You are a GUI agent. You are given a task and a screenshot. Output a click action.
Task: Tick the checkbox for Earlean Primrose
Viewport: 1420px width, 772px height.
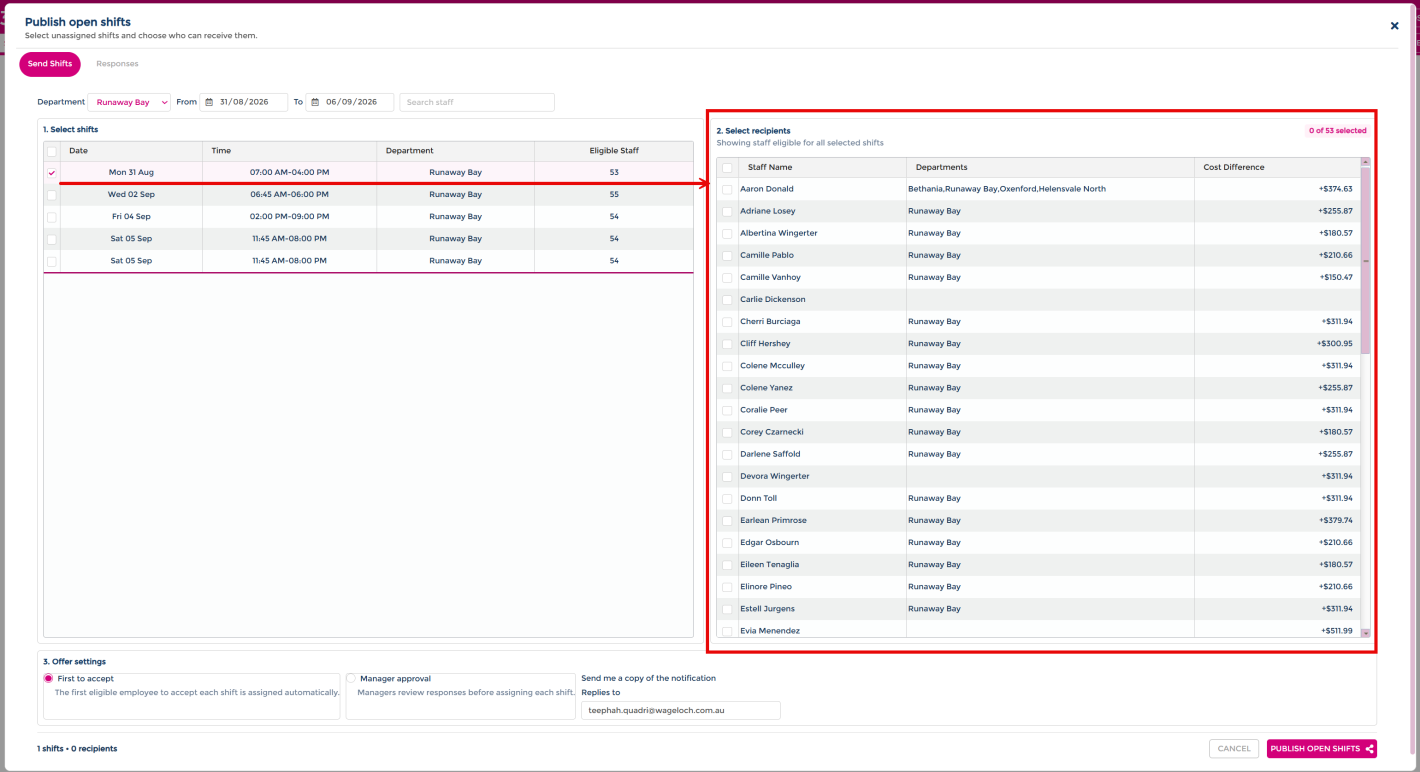[x=727, y=521]
